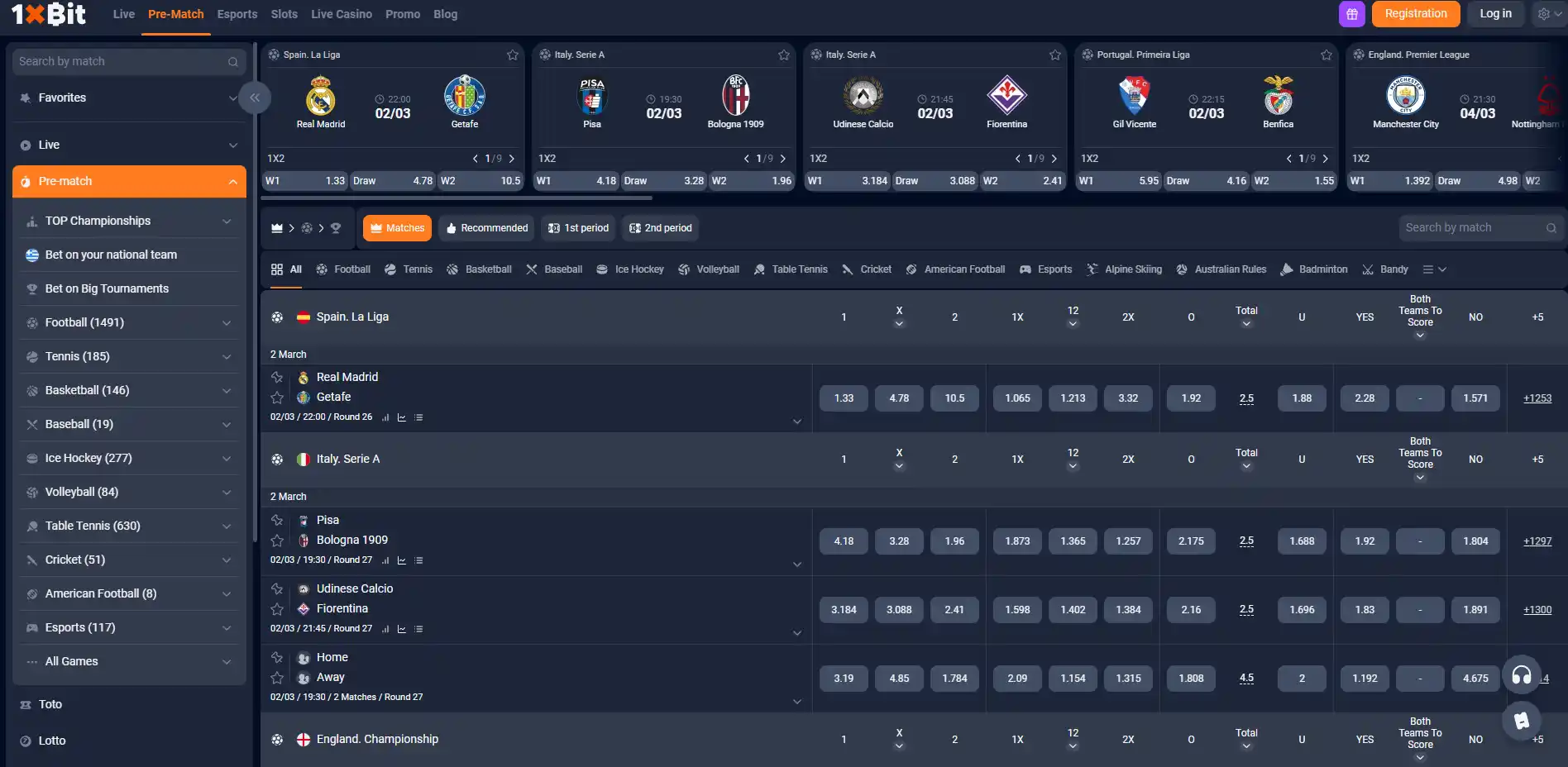Open +1253 more markets link

pyautogui.click(x=1537, y=398)
